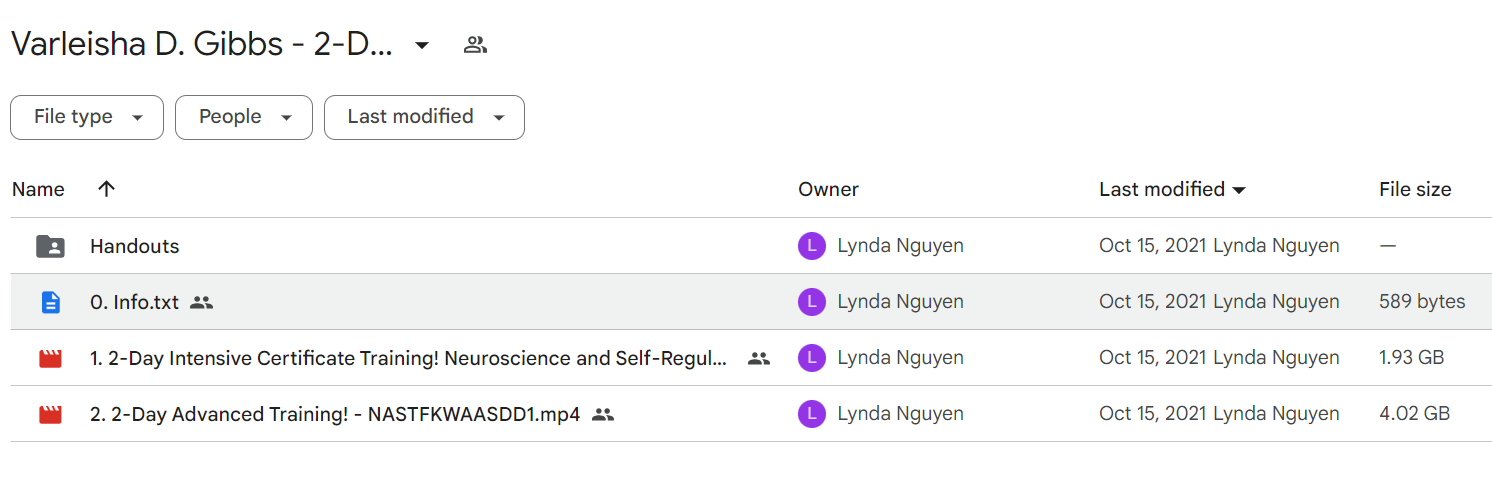Viewport: 1492px width, 478px height.
Task: Reverse sort order using the Name arrow
Action: (x=106, y=189)
